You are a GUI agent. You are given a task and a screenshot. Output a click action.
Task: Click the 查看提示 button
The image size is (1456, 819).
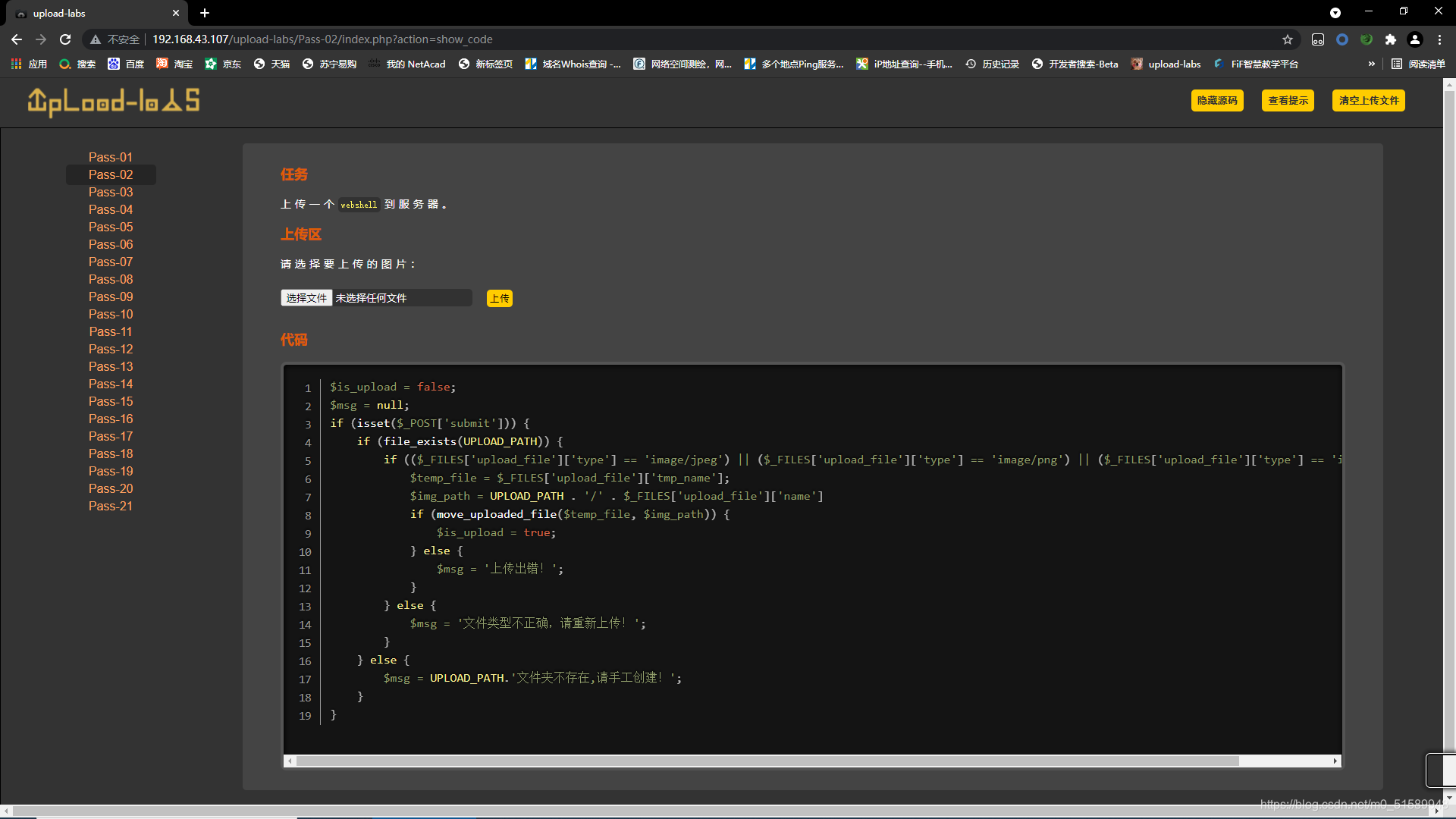click(x=1288, y=100)
